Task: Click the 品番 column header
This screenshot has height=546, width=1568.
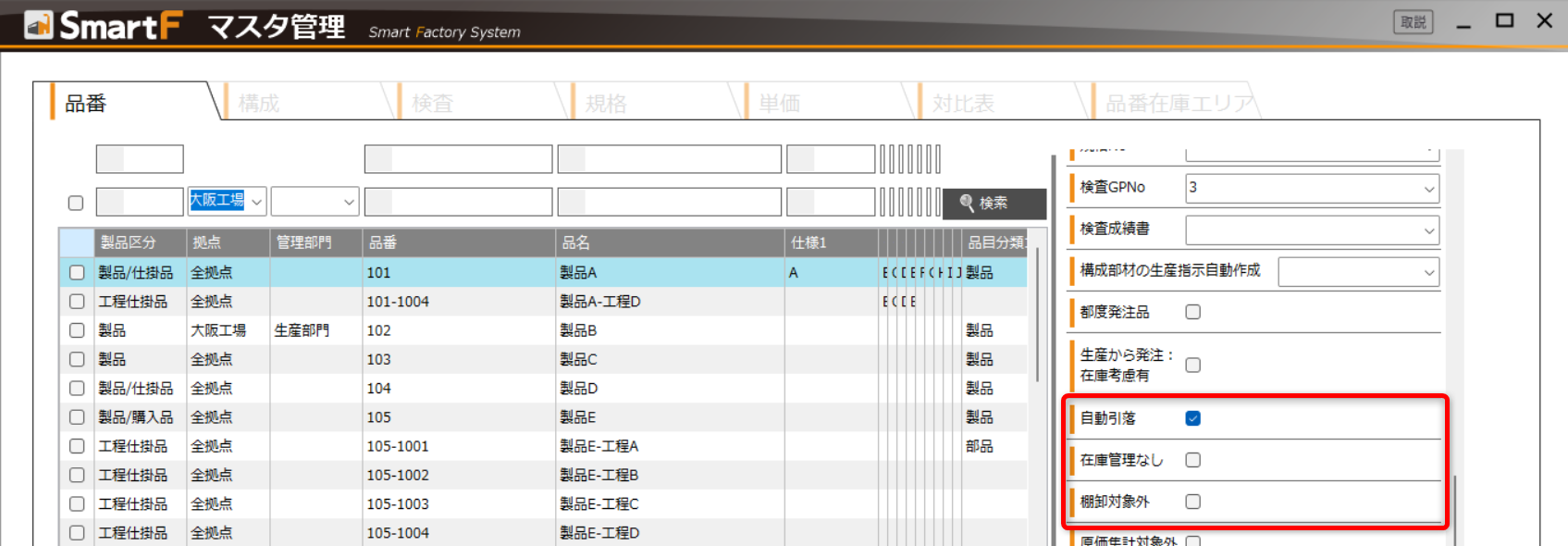Action: pos(459,242)
